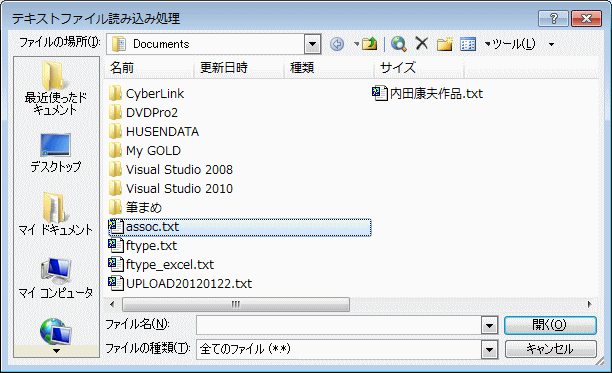Image resolution: width=612 pixels, height=373 pixels.
Task: Click the scroll right arrow
Action: click(x=589, y=304)
